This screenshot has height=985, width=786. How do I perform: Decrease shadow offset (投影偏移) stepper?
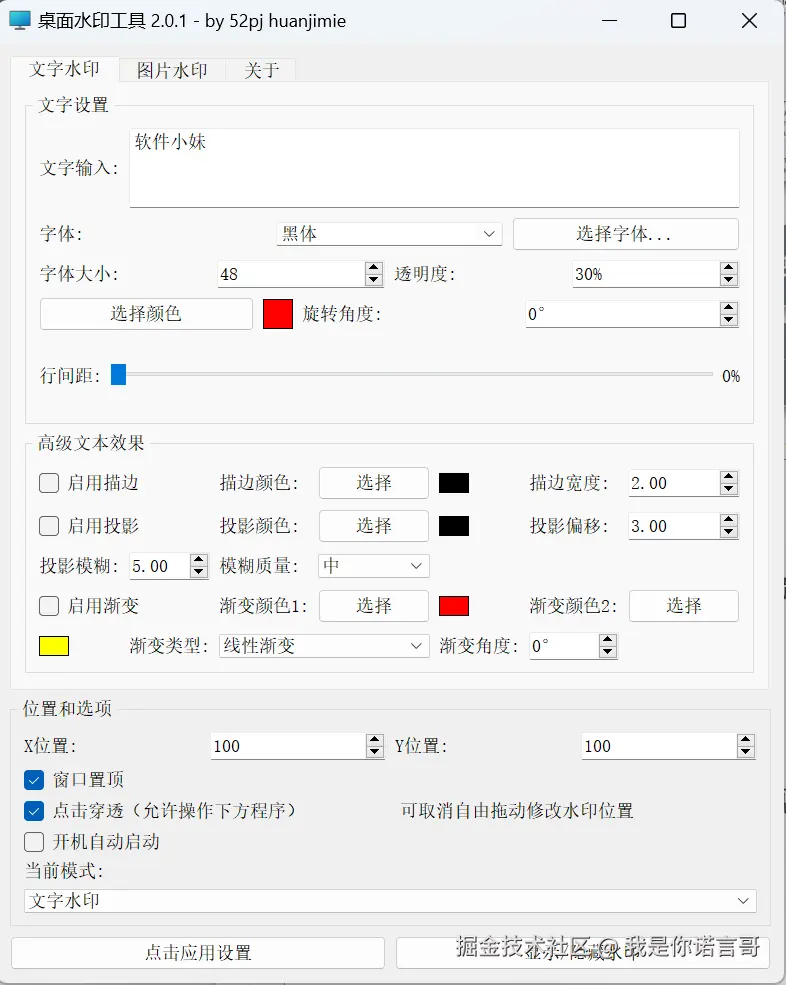coord(728,532)
